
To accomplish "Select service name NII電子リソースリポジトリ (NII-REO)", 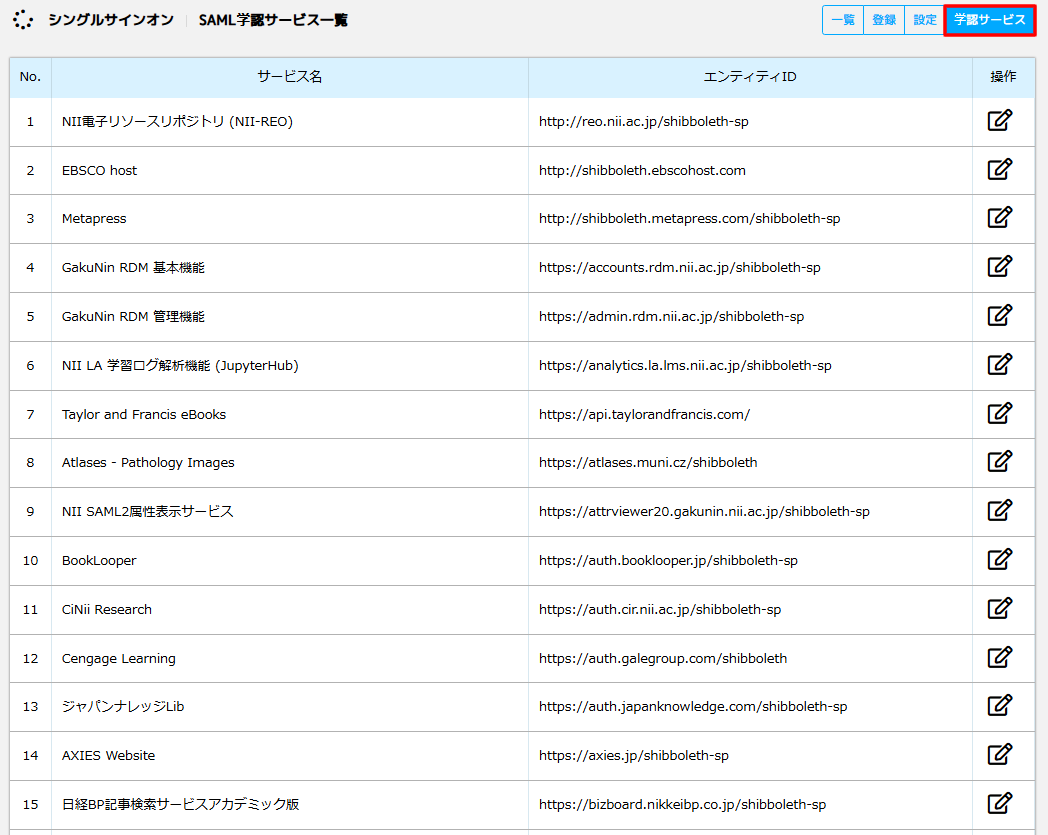I will [x=177, y=122].
